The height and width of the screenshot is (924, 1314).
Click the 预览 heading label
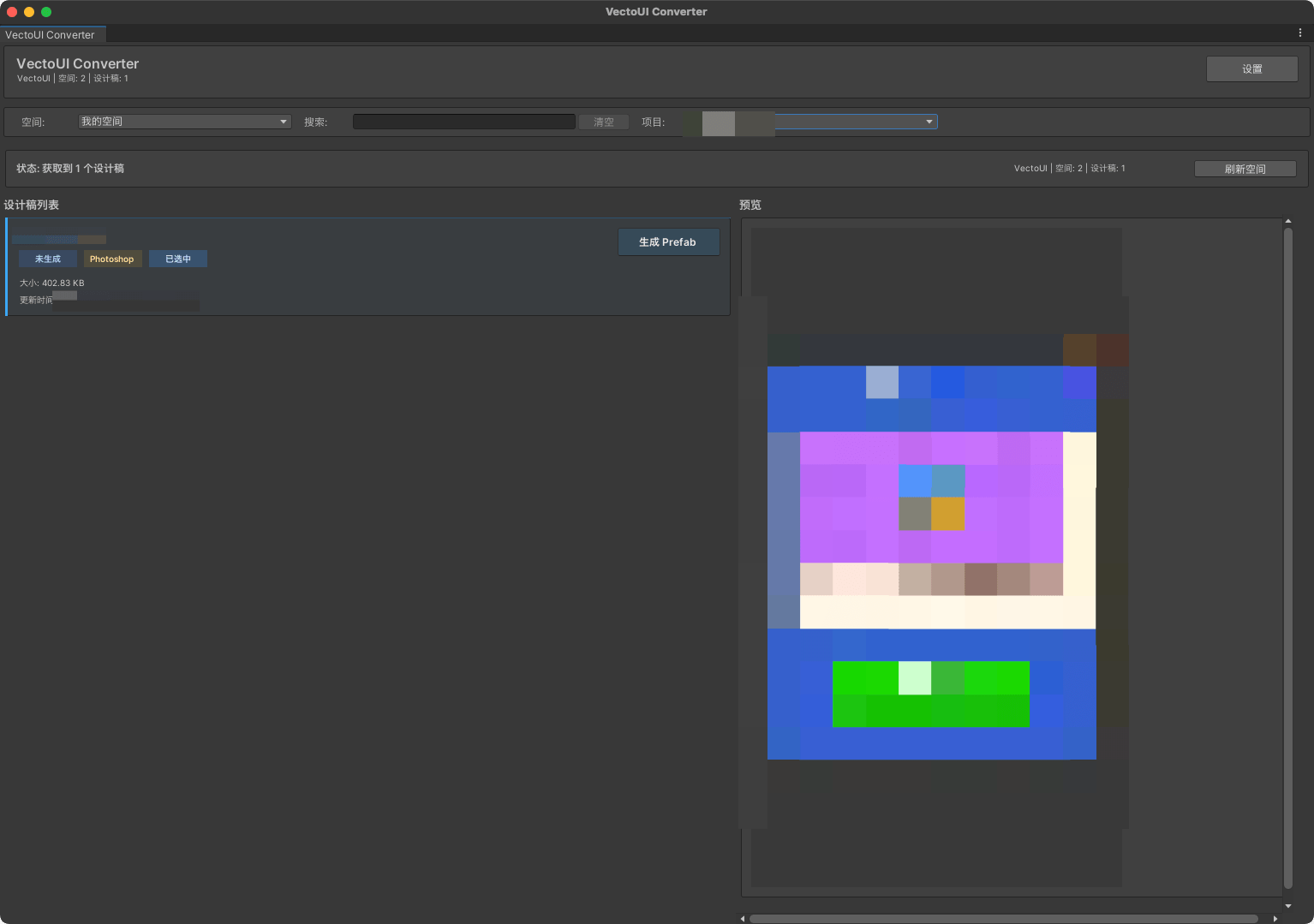(750, 205)
